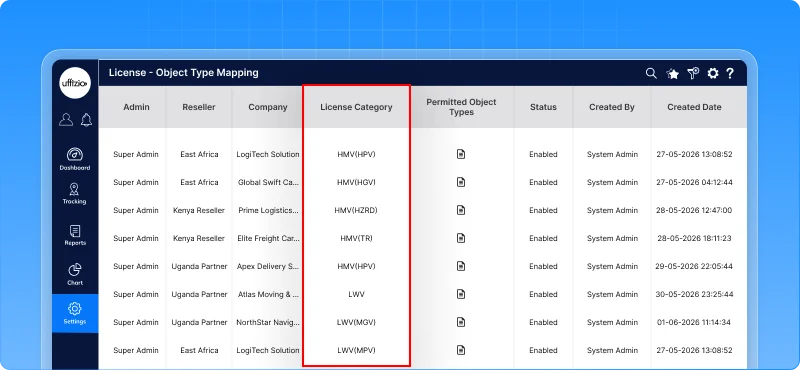Click the date 27-05-2026 04:12:44
This screenshot has width=800, height=370.
point(694,182)
